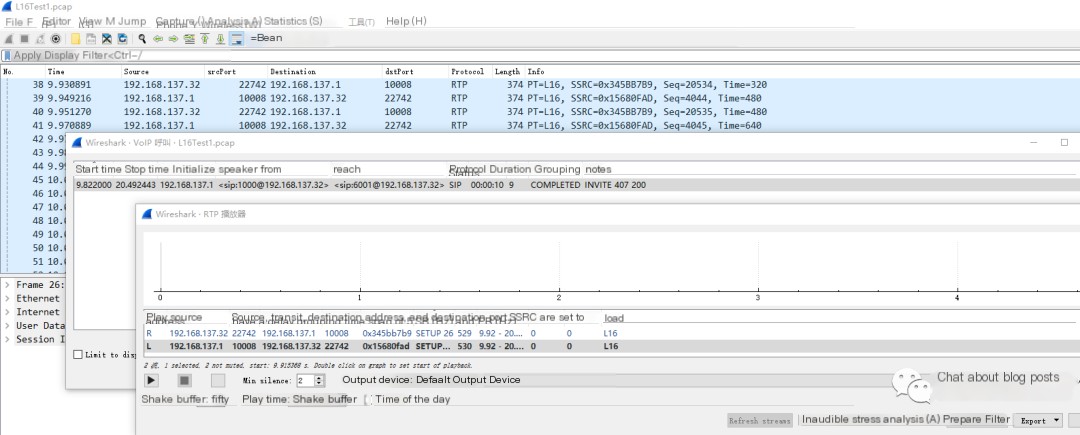This screenshot has height=435, width=1080.
Task: Sort packets by Length column header
Action: click(508, 72)
